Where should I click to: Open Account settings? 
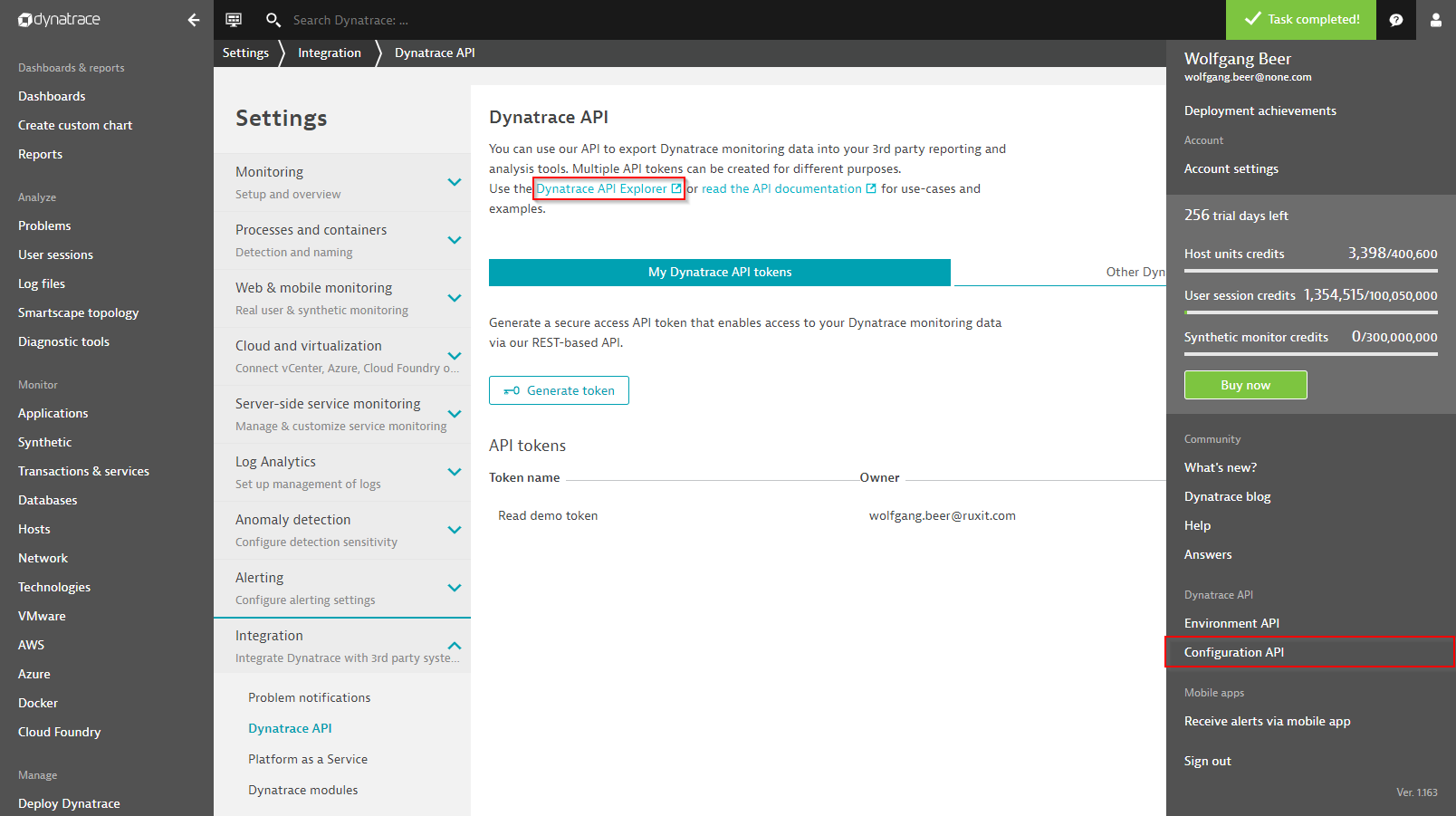click(x=1231, y=168)
